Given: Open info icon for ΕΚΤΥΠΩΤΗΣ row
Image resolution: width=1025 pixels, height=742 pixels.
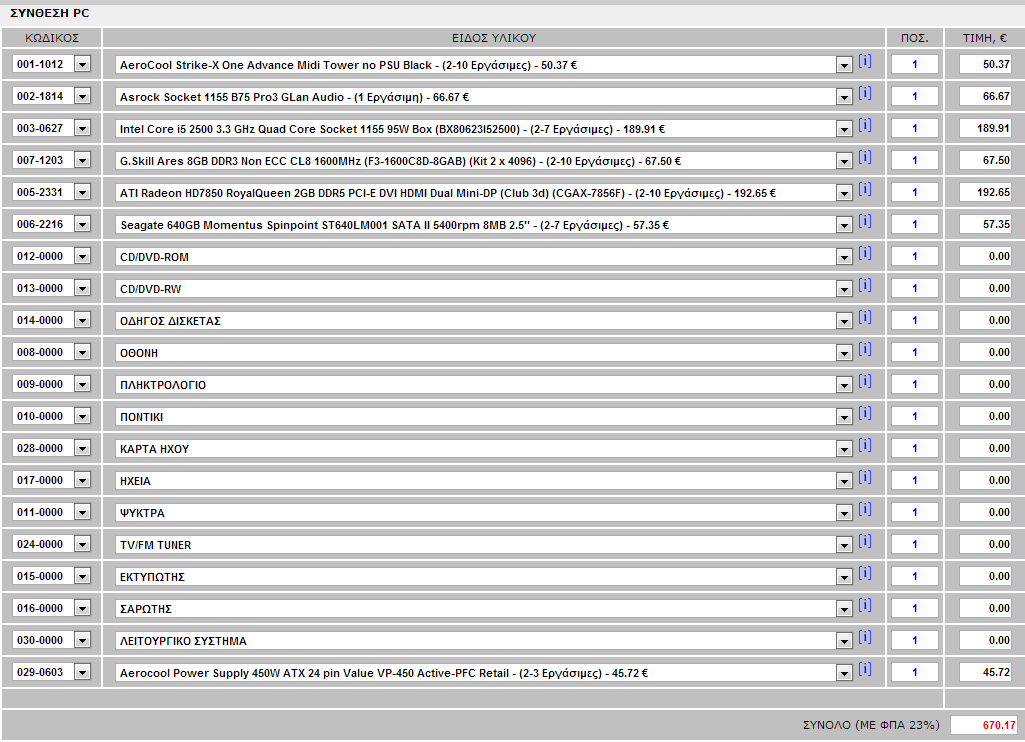Looking at the screenshot, I should pyautogui.click(x=864, y=573).
